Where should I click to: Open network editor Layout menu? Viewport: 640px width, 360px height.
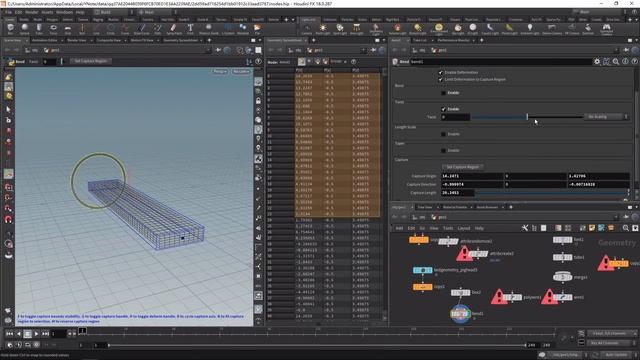click(464, 228)
